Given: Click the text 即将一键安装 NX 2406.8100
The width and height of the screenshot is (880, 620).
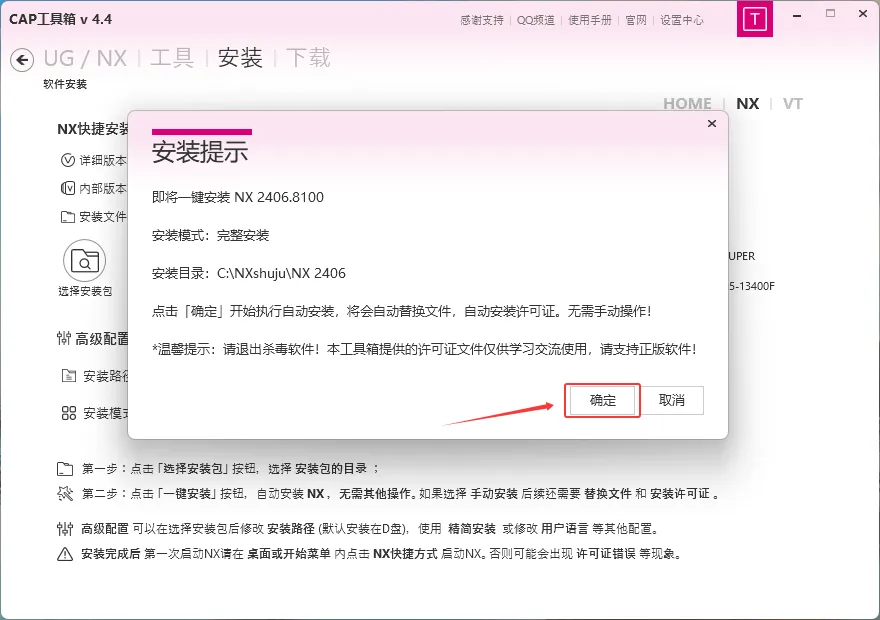Looking at the screenshot, I should coord(237,198).
